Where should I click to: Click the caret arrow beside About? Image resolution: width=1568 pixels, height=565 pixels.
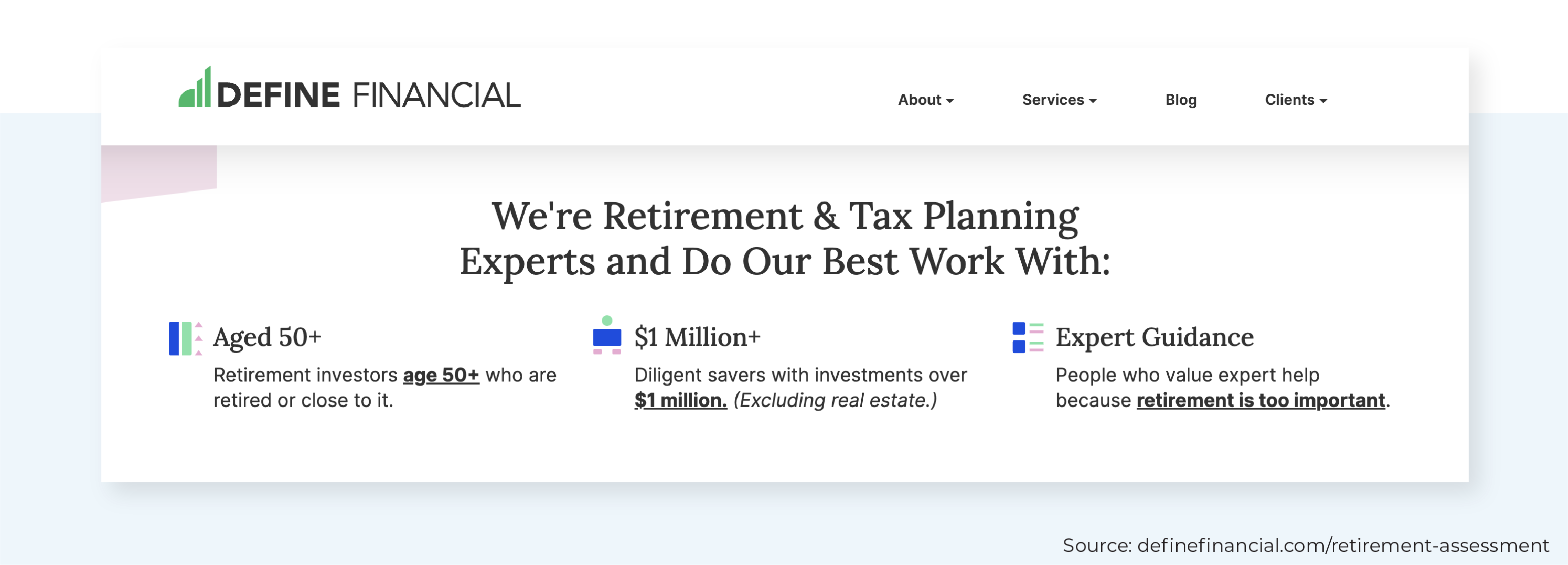pyautogui.click(x=950, y=101)
